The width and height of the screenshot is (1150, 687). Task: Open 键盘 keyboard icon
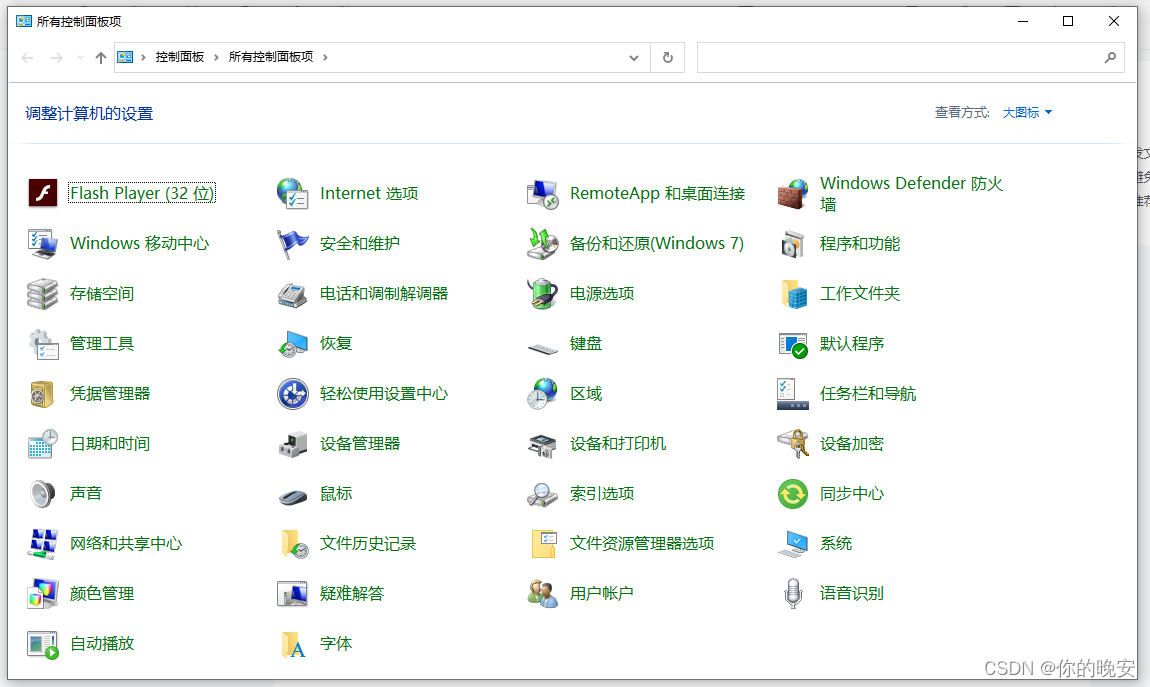[543, 348]
